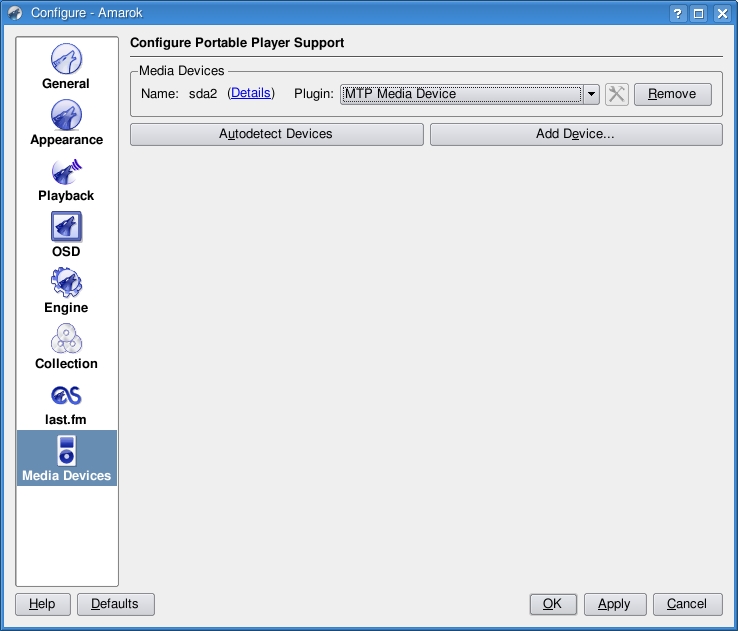Click the Help button
Screen dimensions: 738x631
click(x=42, y=604)
